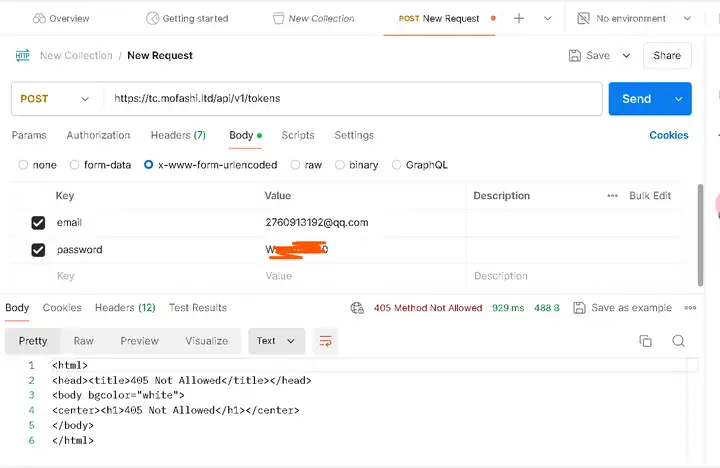Uncheck the email parameter checkbox
720x468 pixels.
[x=38, y=223]
